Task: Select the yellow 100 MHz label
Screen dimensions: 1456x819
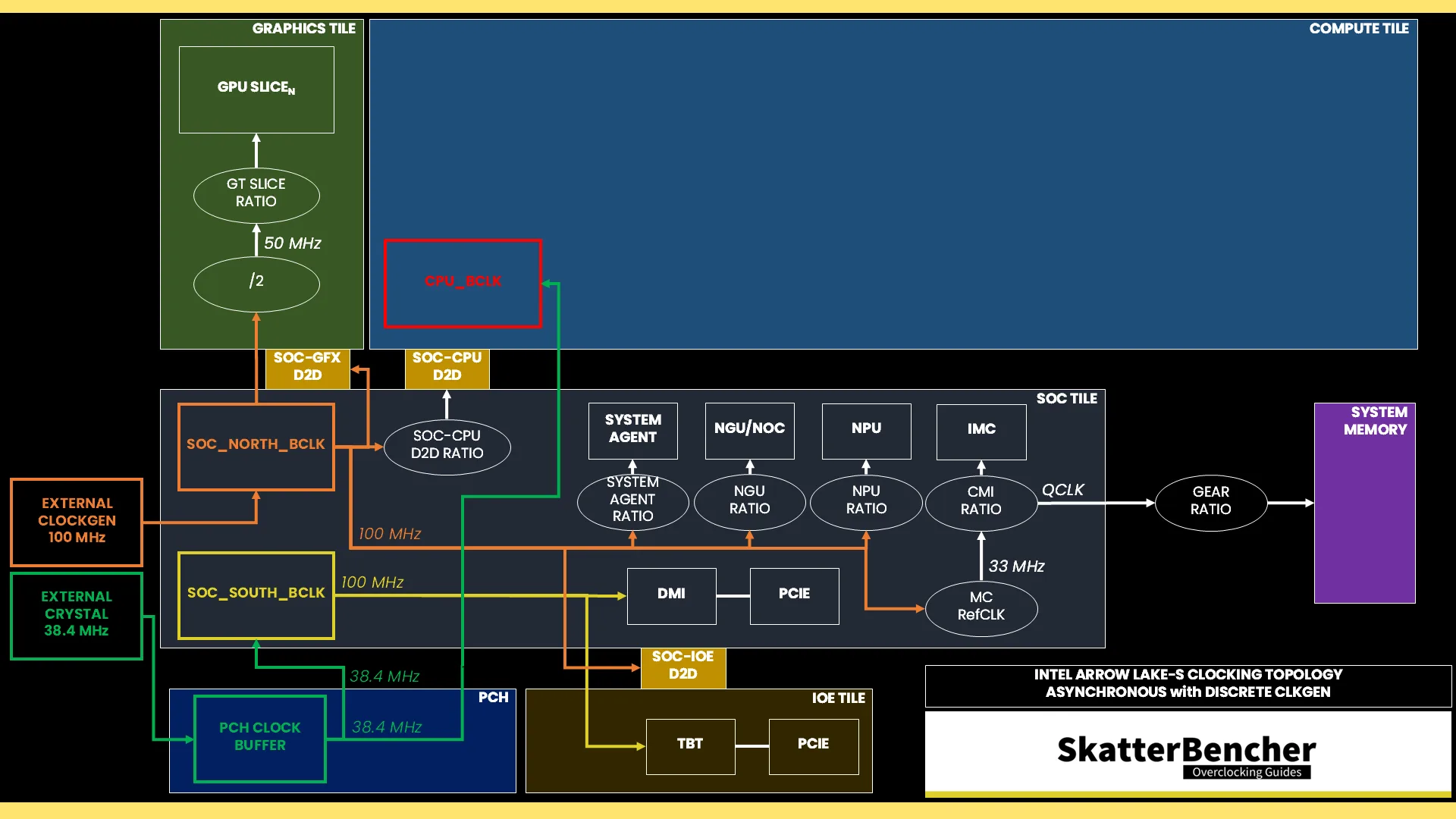Action: click(372, 582)
